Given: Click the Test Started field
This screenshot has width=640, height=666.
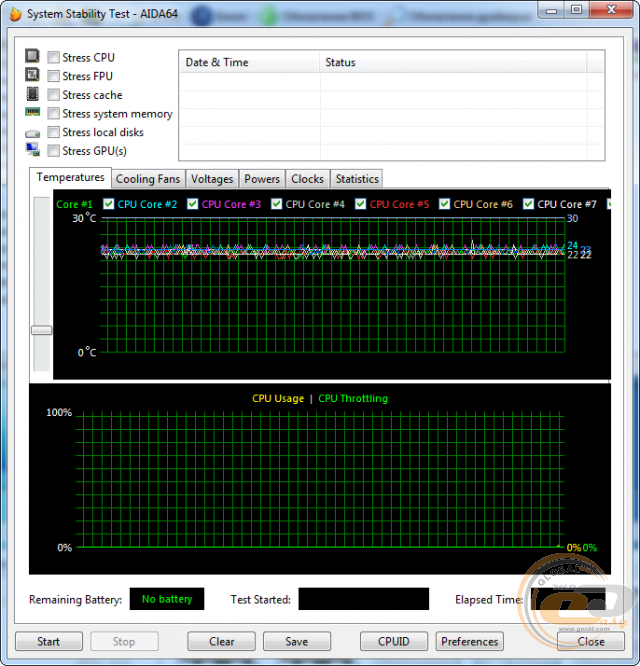Looking at the screenshot, I should (x=364, y=599).
